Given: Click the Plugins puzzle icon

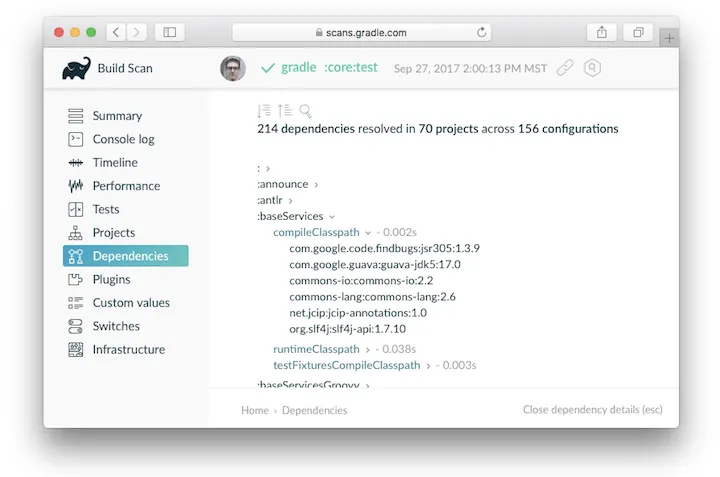Looking at the screenshot, I should 76,279.
